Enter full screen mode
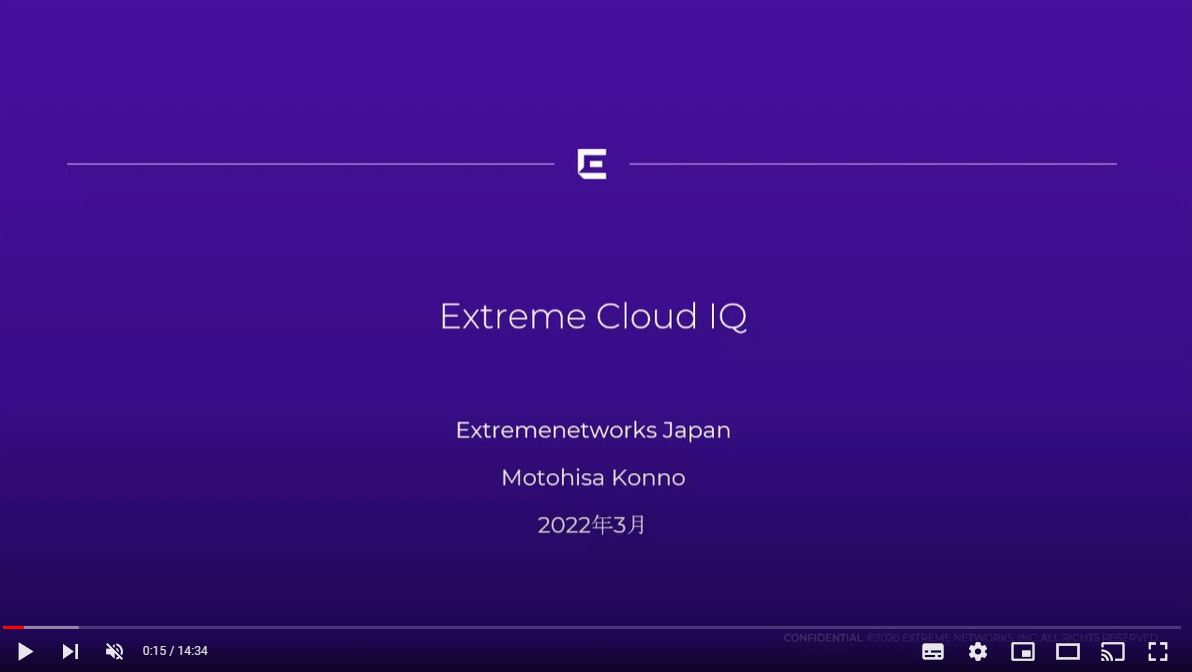This screenshot has height=672, width=1192. click(1158, 651)
